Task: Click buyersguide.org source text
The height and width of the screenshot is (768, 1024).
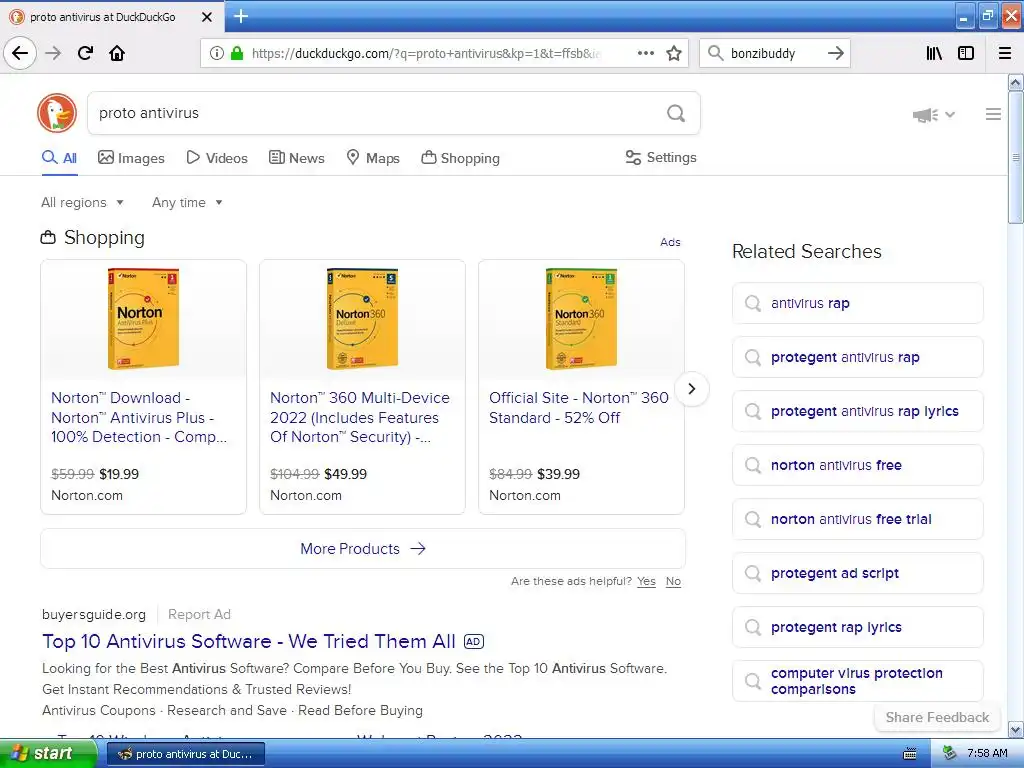Action: pos(94,615)
